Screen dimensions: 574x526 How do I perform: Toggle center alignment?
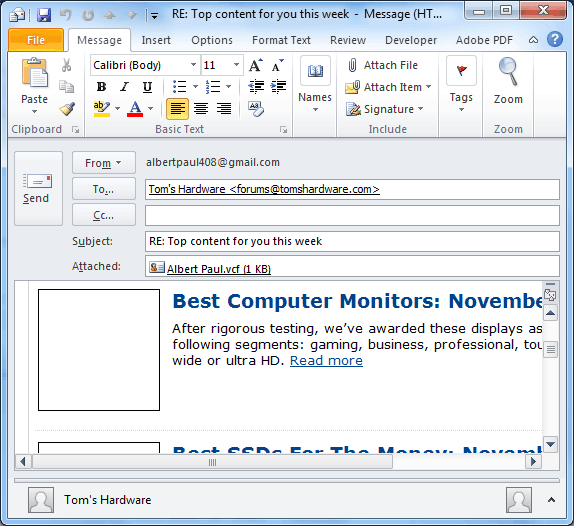coord(201,109)
